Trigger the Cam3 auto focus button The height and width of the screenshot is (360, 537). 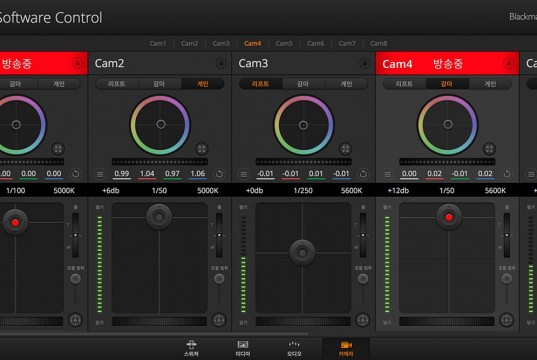(x=363, y=320)
